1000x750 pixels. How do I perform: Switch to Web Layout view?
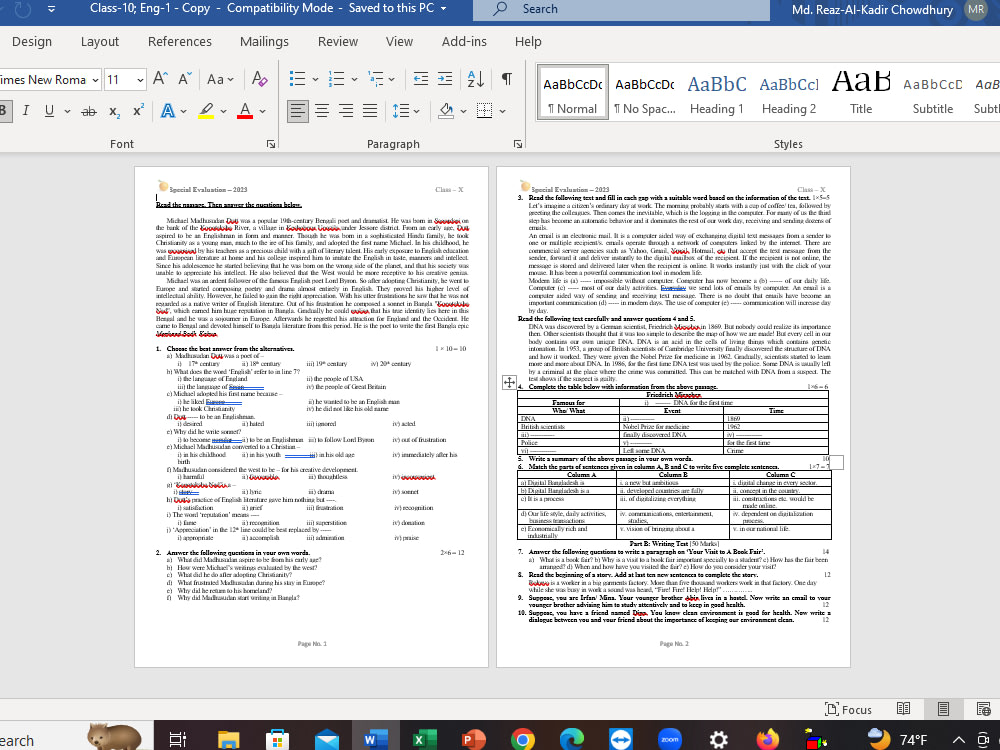983,709
